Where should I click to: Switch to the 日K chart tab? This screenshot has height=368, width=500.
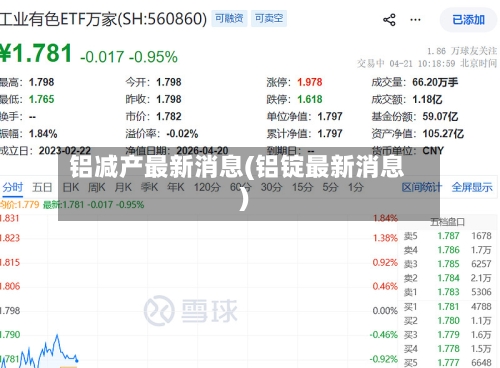click(x=71, y=187)
